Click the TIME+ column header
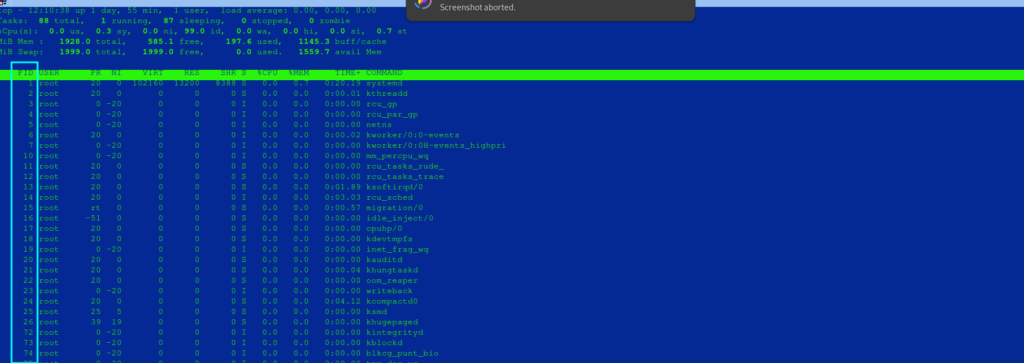The height and width of the screenshot is (363, 1024). [347, 73]
